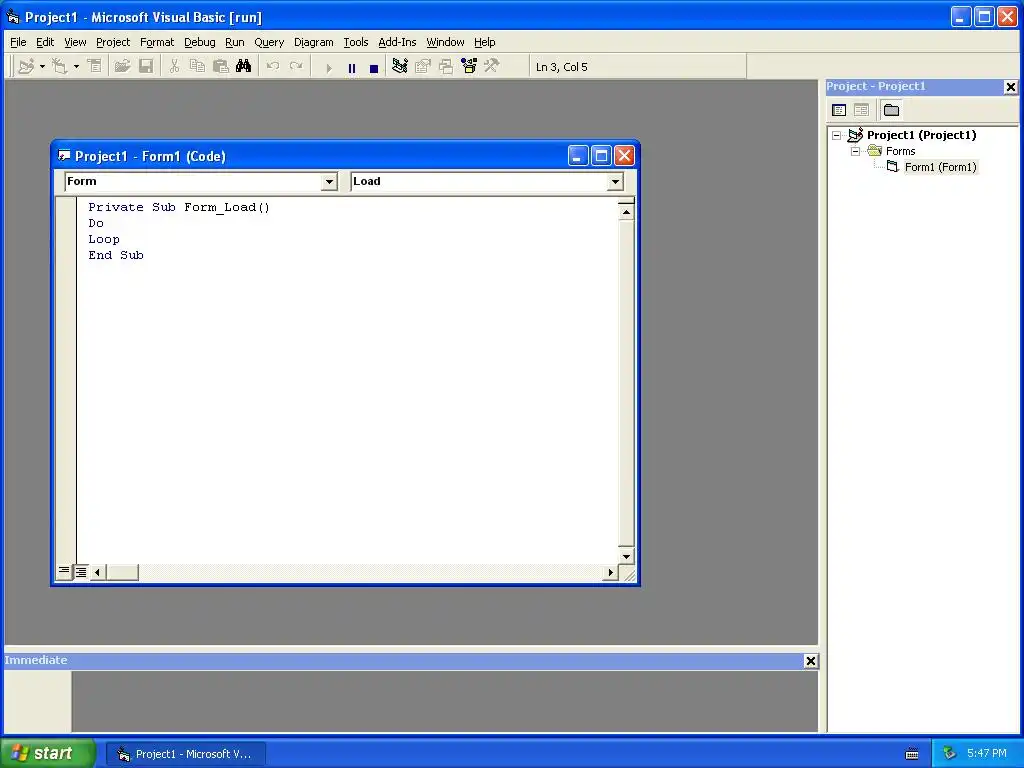Click the Windows Start button
1024x768 pixels.
(x=47, y=753)
